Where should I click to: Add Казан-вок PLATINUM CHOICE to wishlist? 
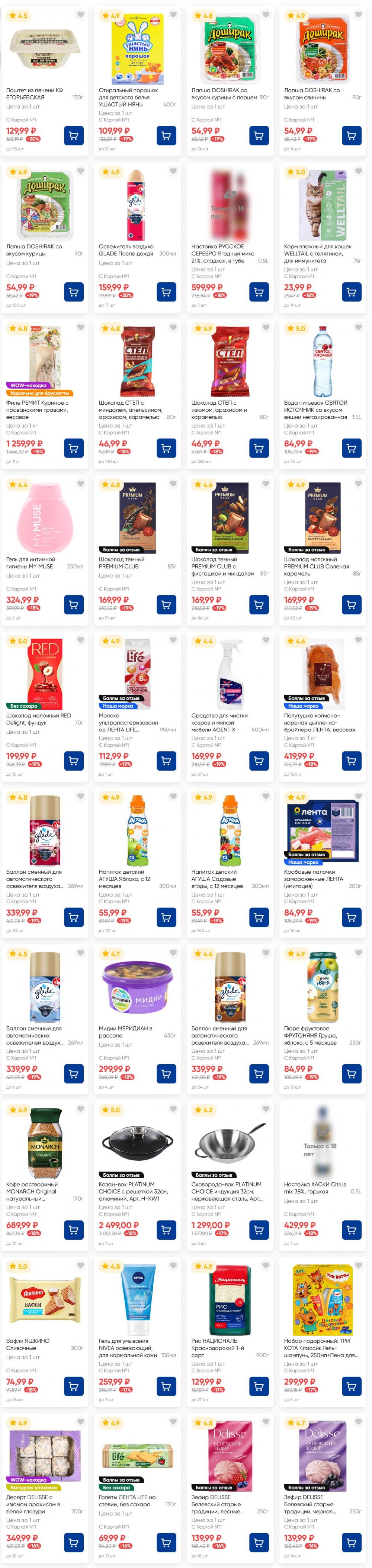click(173, 1109)
